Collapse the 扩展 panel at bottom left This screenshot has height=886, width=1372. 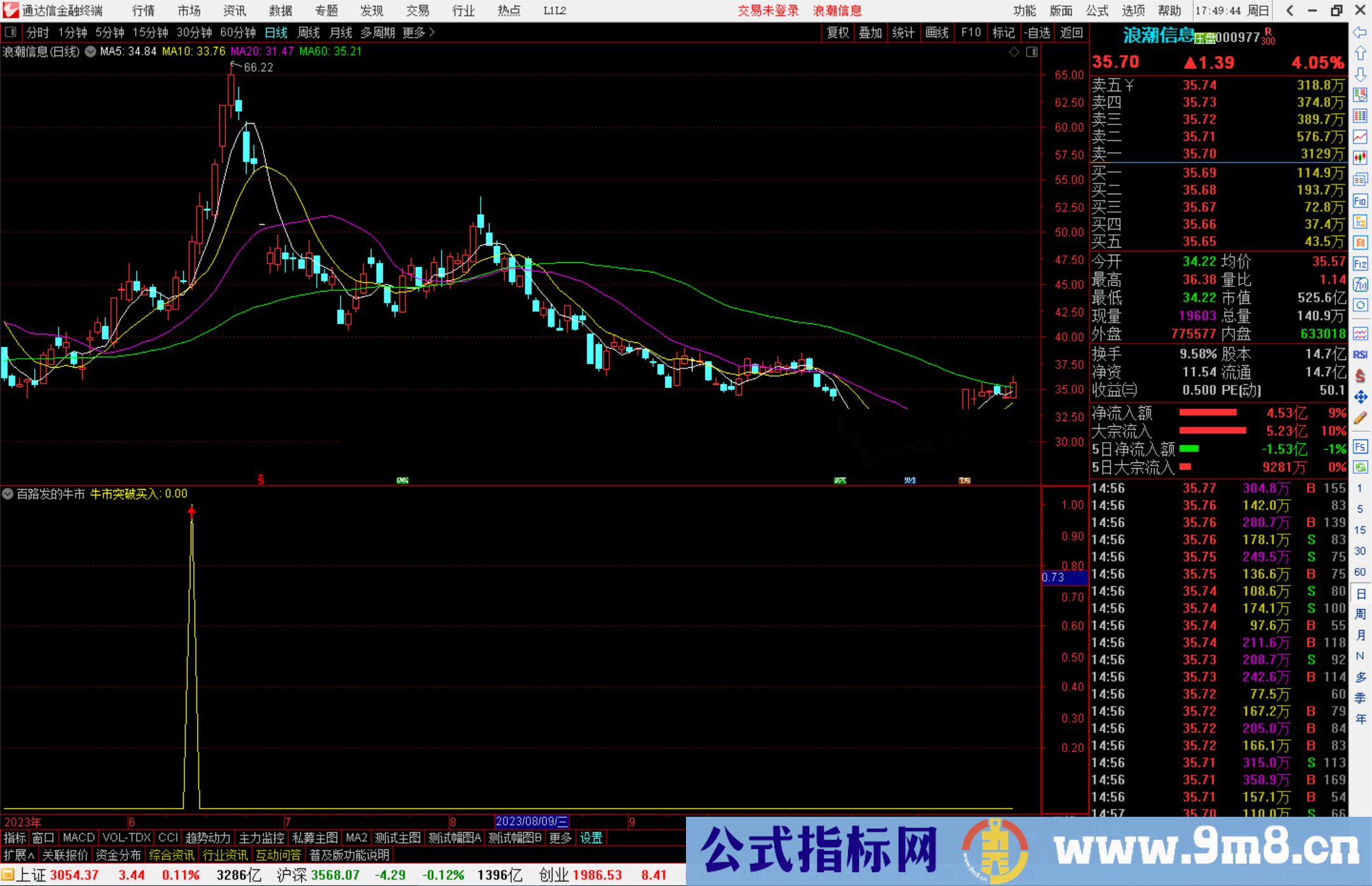[x=18, y=855]
